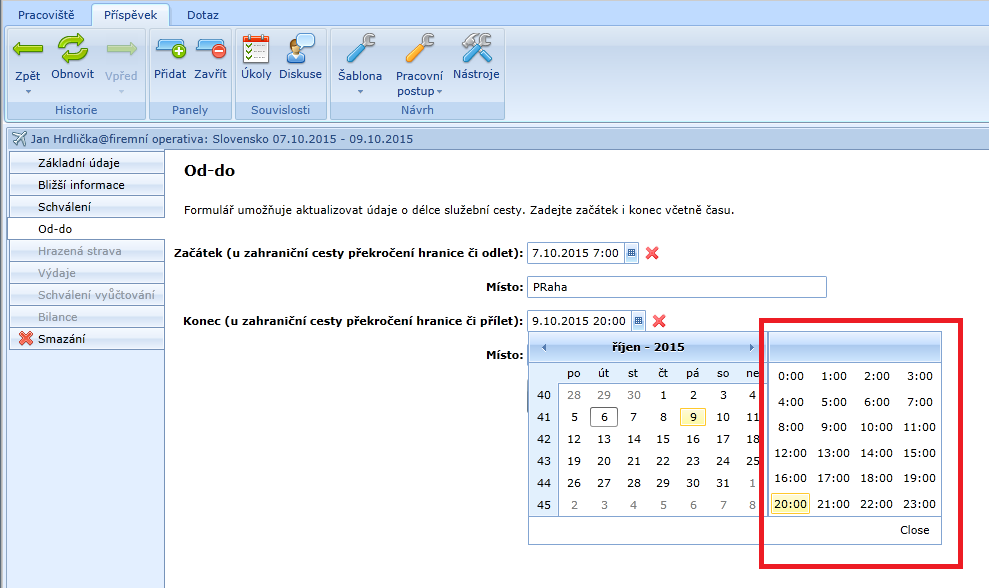The width and height of the screenshot is (989, 588).
Task: Click the Místo input field with PRaha
Action: click(676, 288)
